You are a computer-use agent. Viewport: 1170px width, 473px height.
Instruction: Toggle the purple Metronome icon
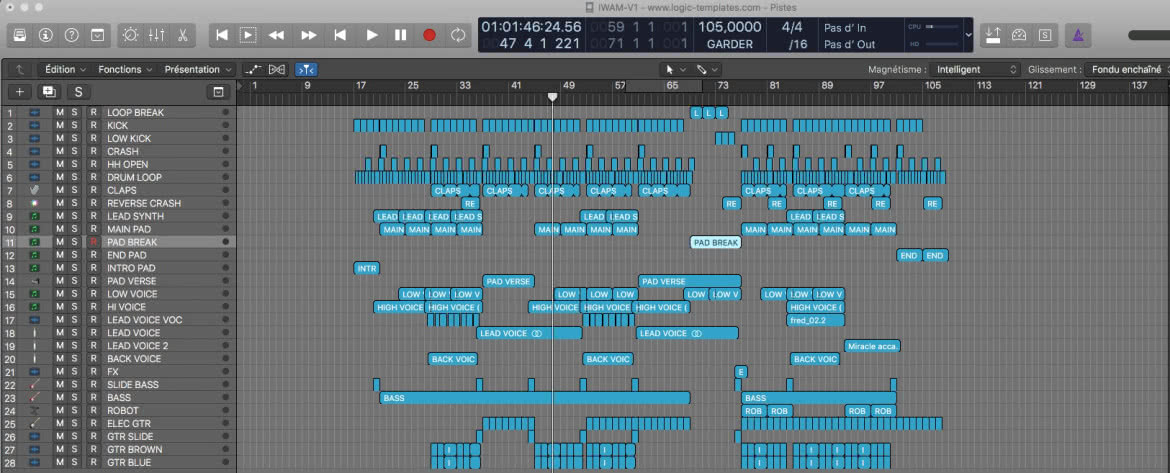click(x=1077, y=35)
